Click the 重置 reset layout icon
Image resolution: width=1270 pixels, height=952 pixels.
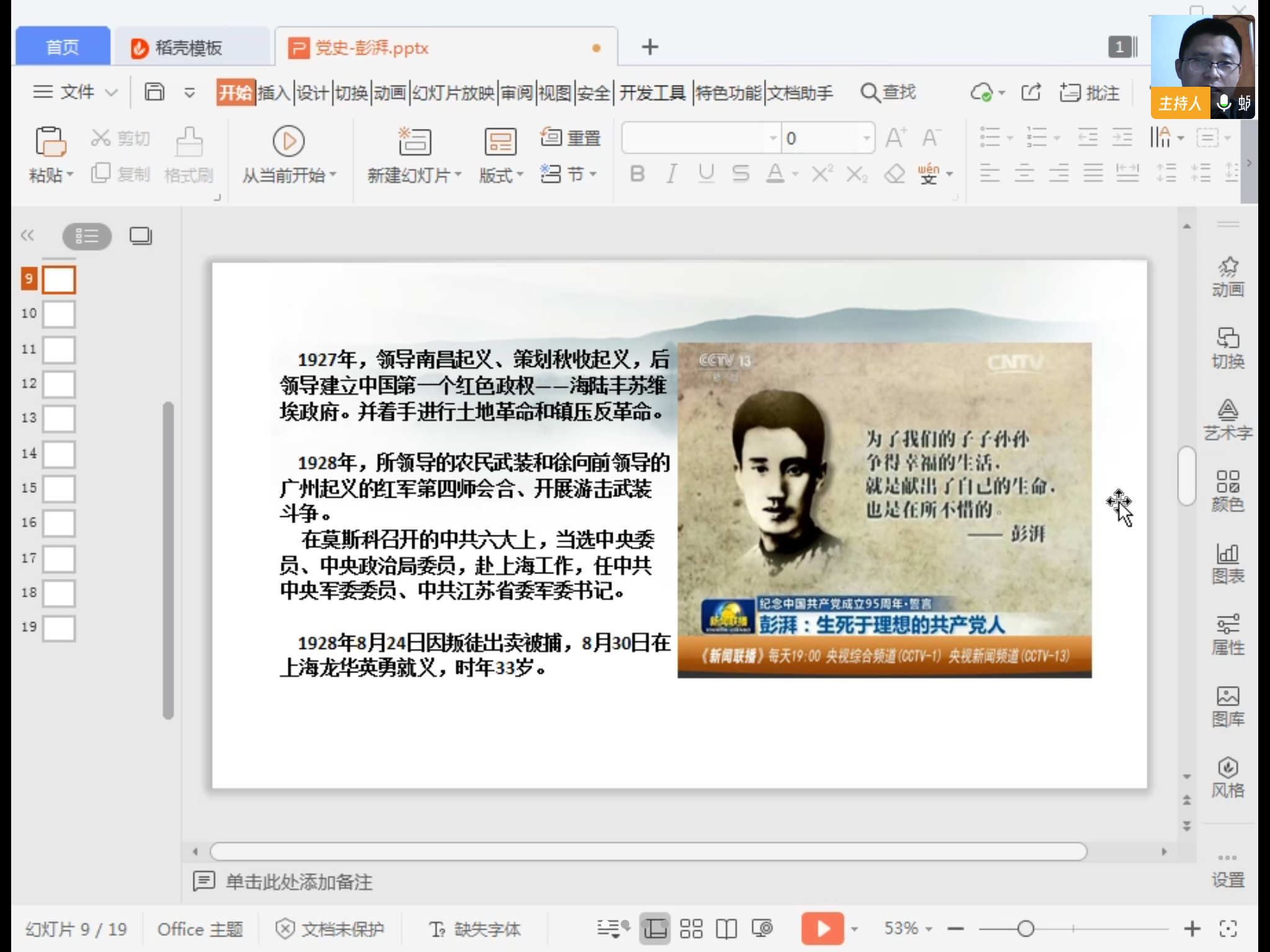tap(551, 137)
